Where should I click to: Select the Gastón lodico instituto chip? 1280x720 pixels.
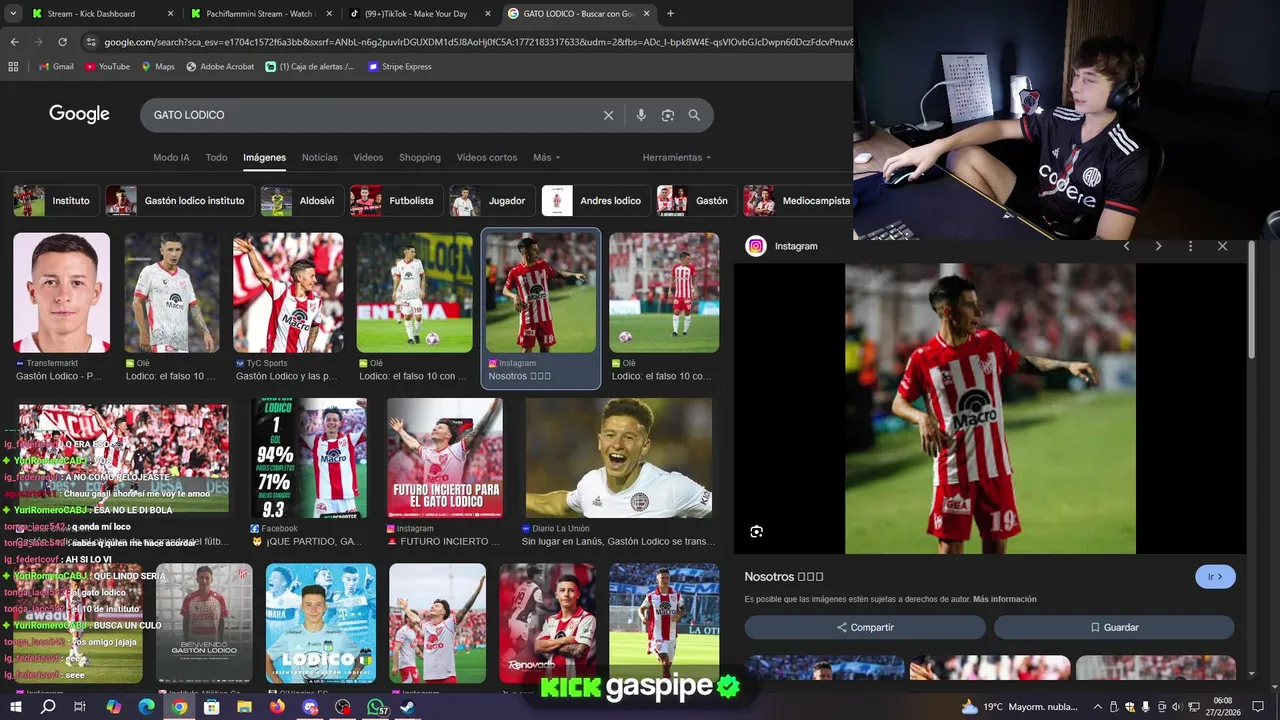click(179, 201)
